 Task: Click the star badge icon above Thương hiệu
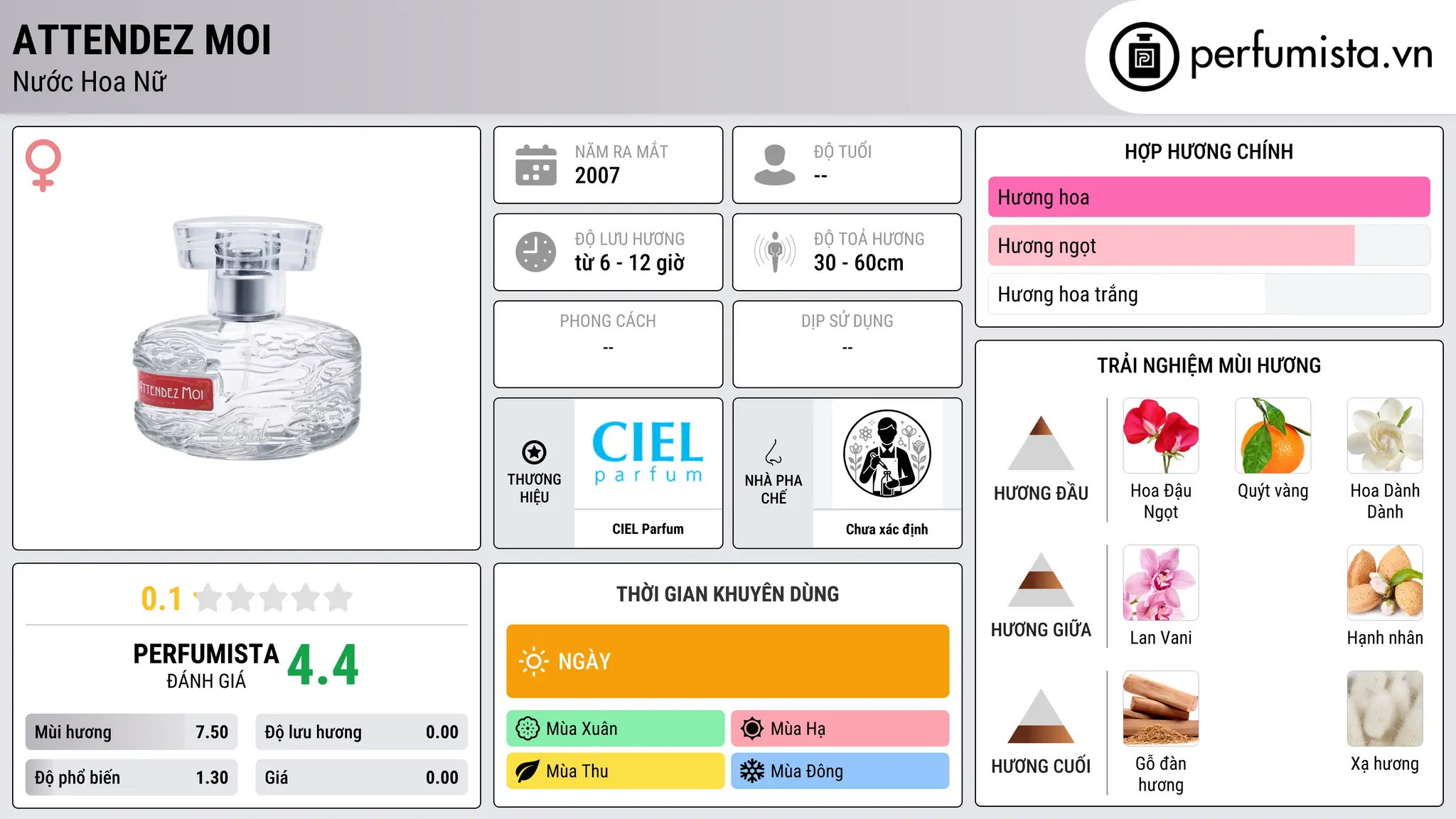(x=534, y=452)
